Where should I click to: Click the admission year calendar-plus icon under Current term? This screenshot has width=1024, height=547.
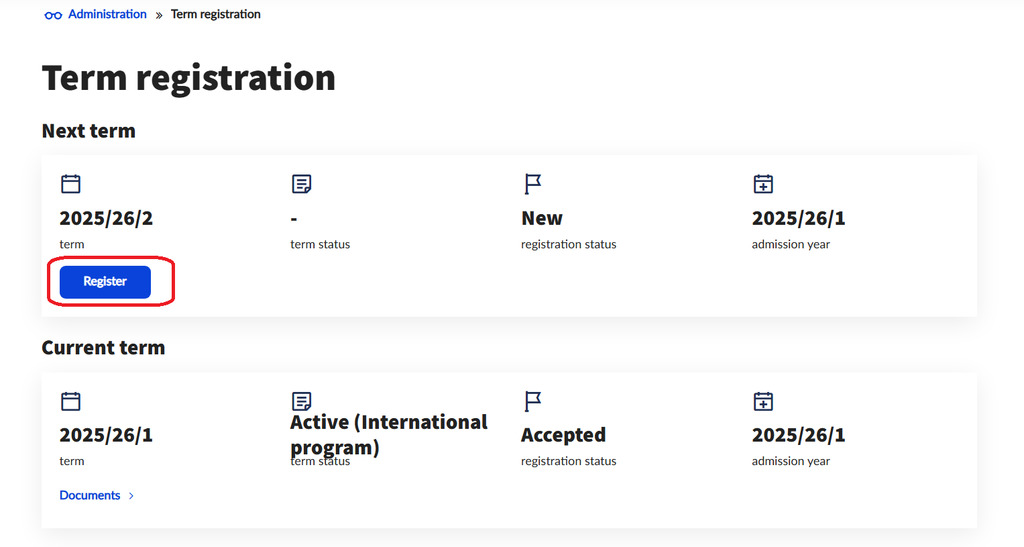[763, 401]
